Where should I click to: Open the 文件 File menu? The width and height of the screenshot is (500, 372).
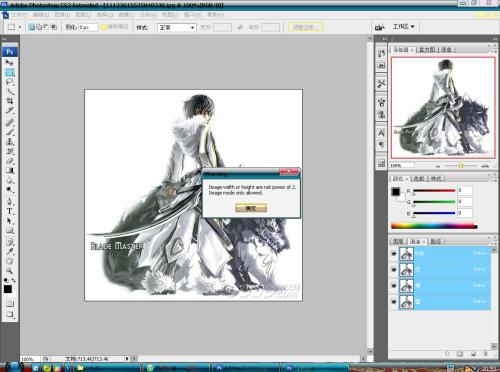(x=19, y=15)
